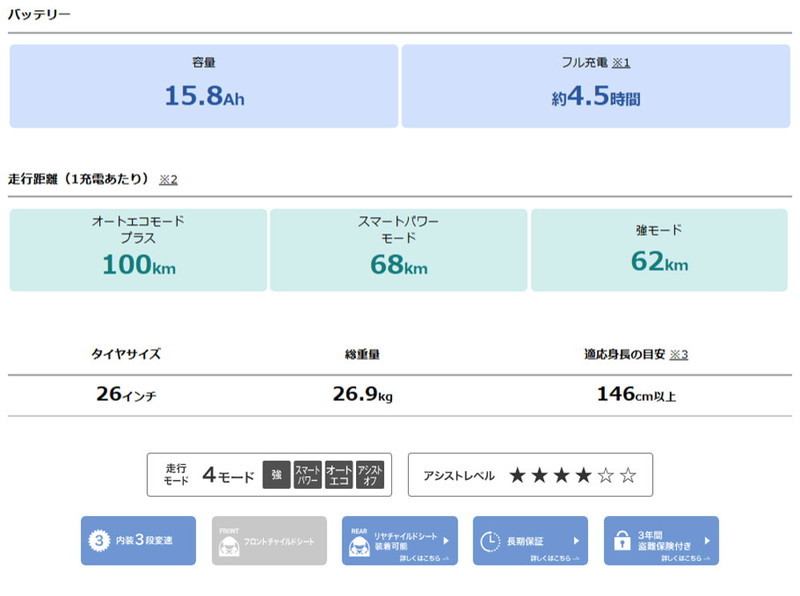Click the スマートパワー mode icon
Image resolution: width=800 pixels, height=596 pixels.
(x=307, y=476)
